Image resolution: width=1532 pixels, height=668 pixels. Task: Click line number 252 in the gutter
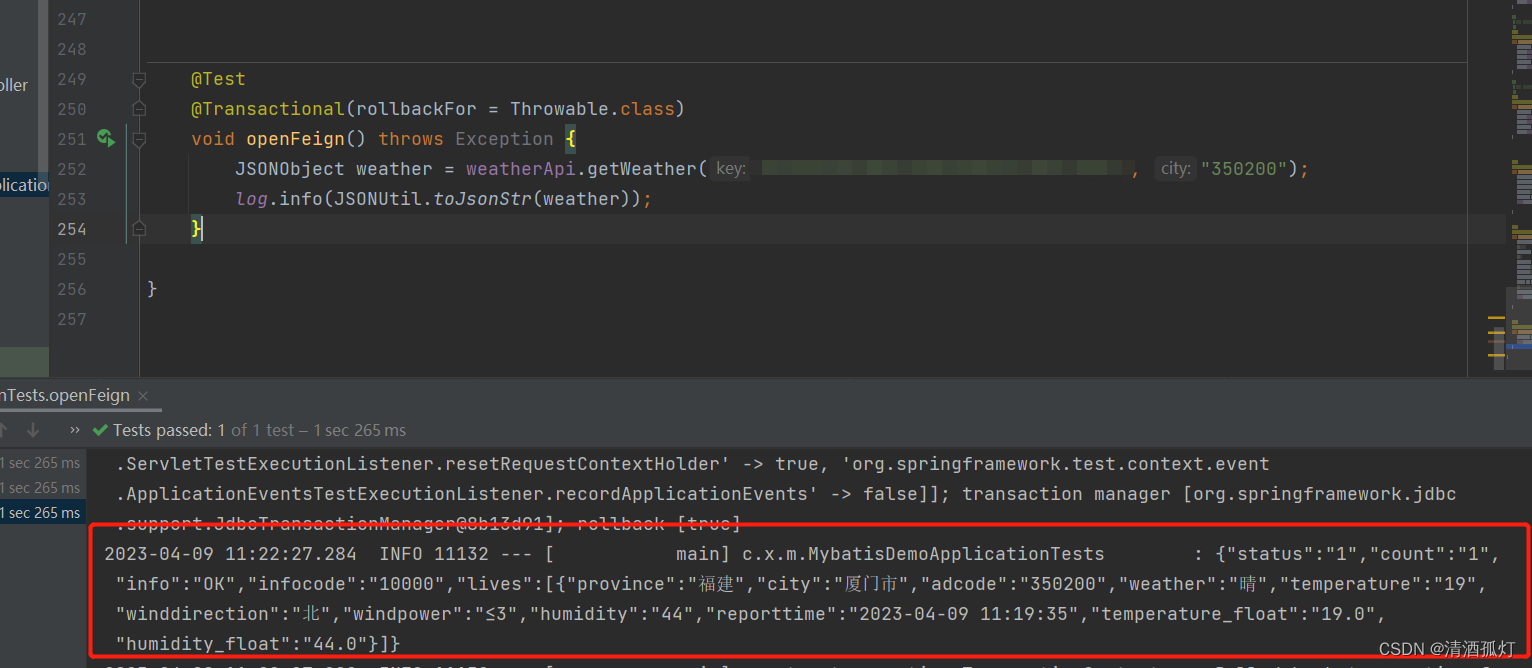(x=71, y=169)
